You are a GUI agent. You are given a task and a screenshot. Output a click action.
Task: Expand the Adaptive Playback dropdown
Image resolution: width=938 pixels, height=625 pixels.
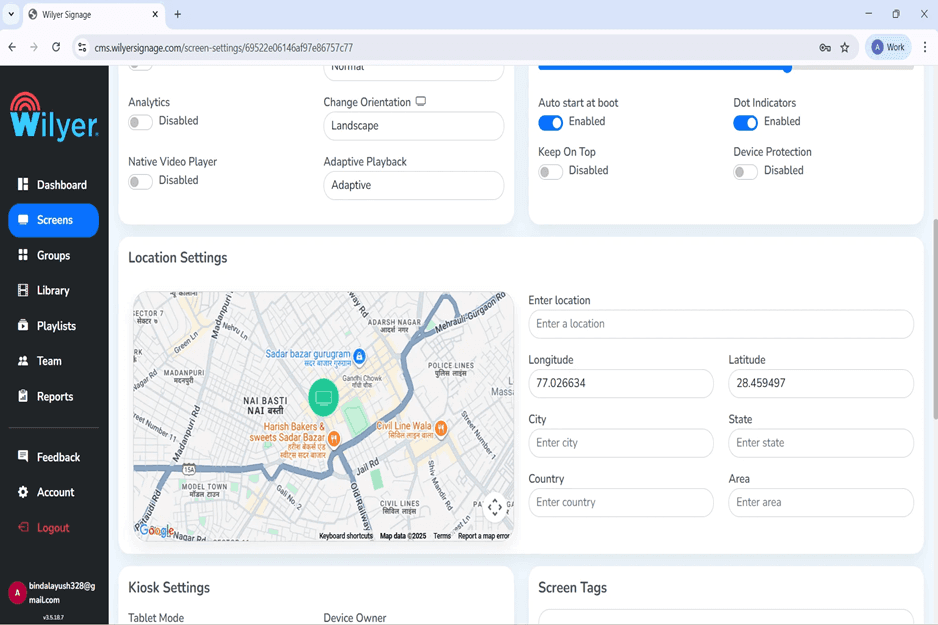tap(413, 185)
